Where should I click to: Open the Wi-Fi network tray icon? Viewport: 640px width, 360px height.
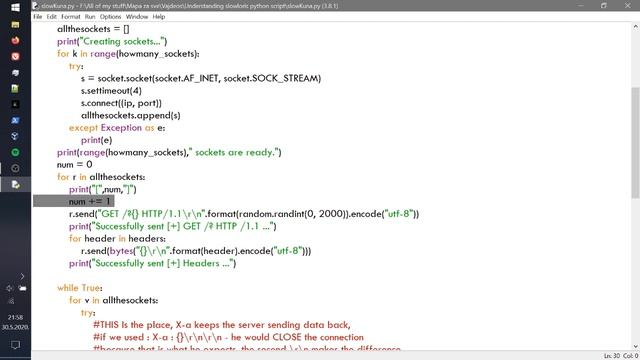pos(11,301)
